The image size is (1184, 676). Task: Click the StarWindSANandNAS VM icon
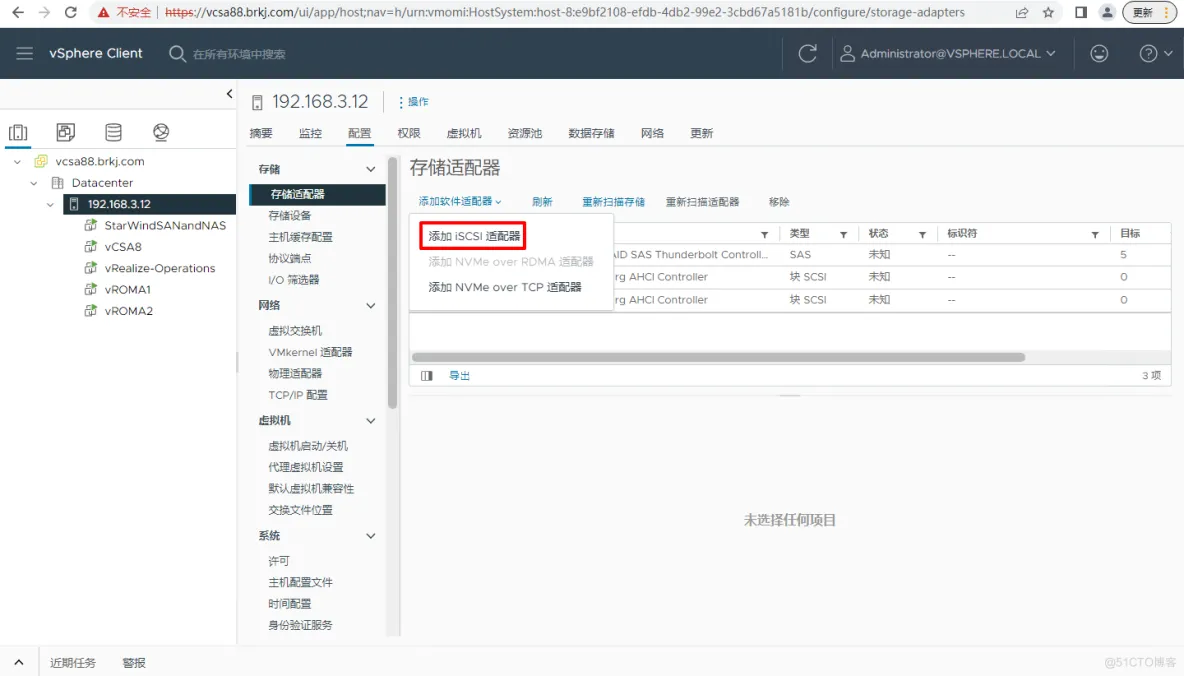point(91,225)
